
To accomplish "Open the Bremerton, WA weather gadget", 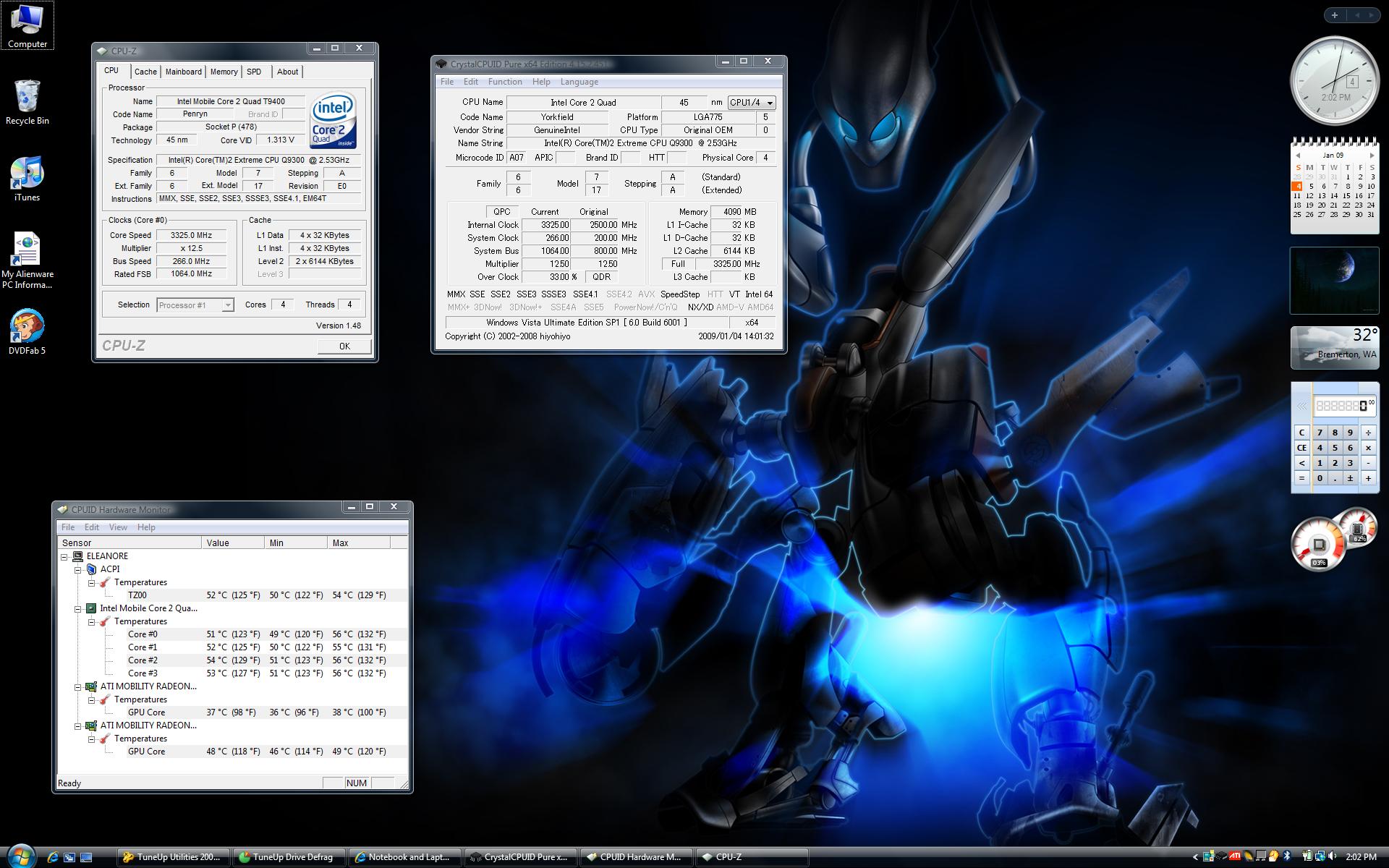I will [x=1334, y=347].
